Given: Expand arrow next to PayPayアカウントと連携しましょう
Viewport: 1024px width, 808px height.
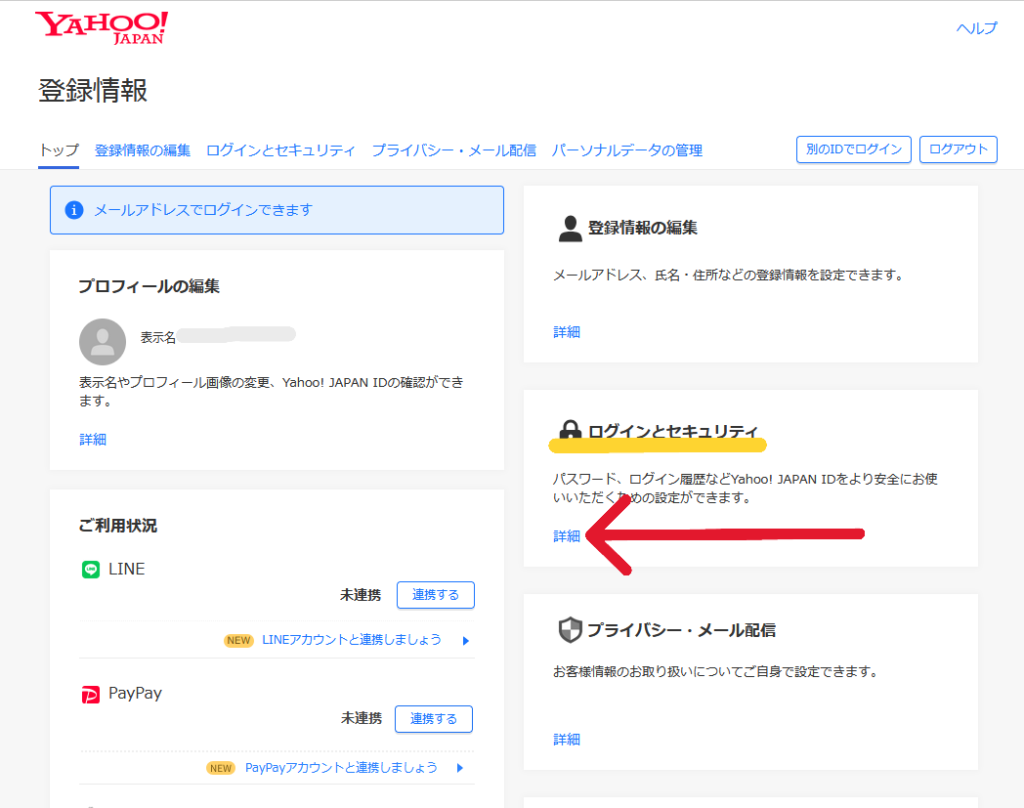Looking at the screenshot, I should pyautogui.click(x=460, y=768).
